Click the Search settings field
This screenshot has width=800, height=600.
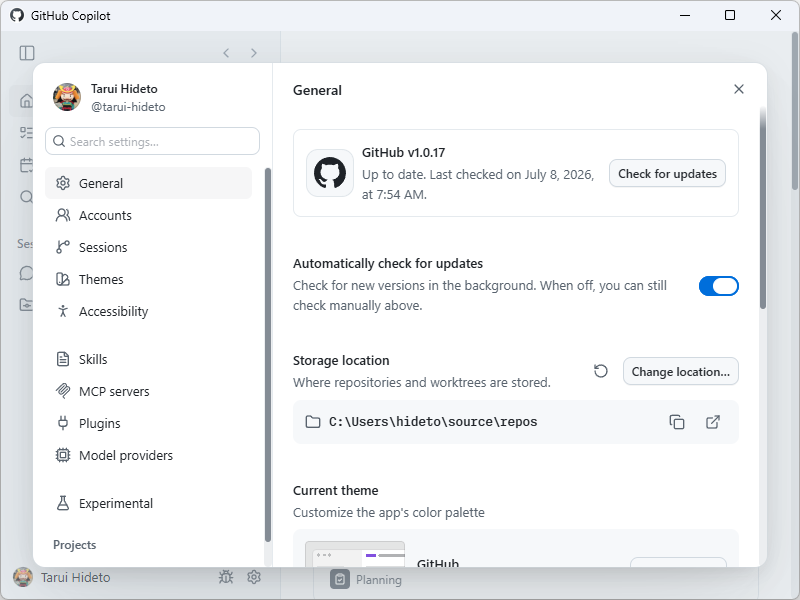(153, 141)
